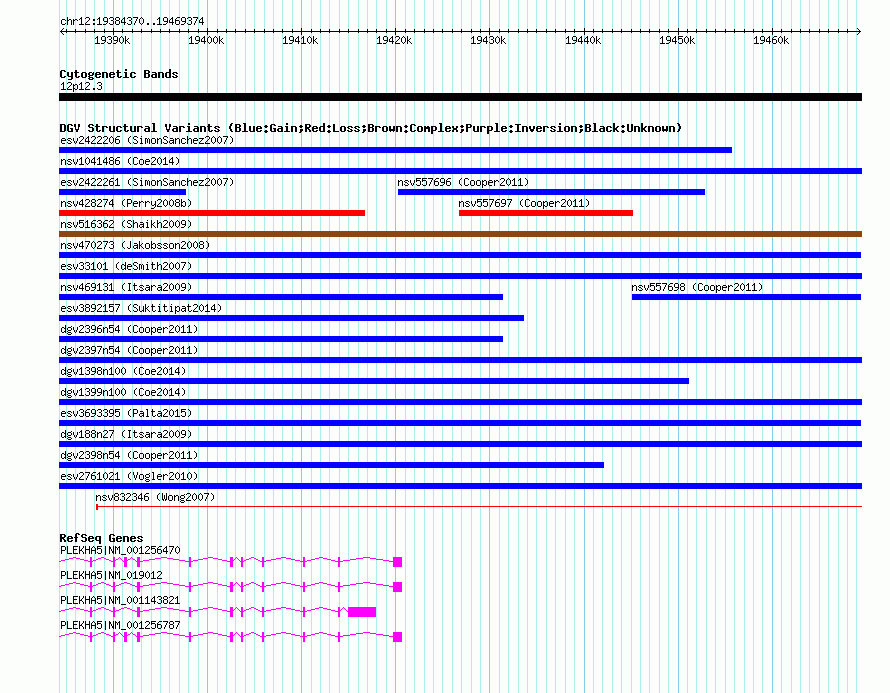Click the esv2422206 (SimonSanchez2007) variant label
The height and width of the screenshot is (693, 890).
147,140
